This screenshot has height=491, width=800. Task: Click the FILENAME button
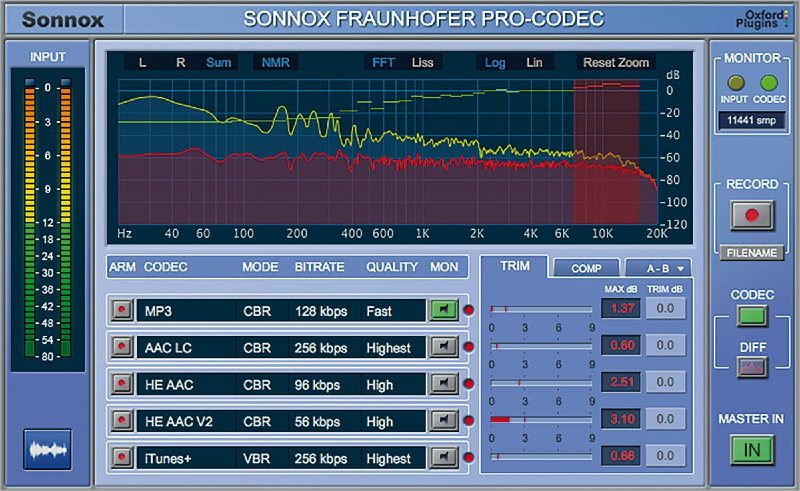click(752, 253)
